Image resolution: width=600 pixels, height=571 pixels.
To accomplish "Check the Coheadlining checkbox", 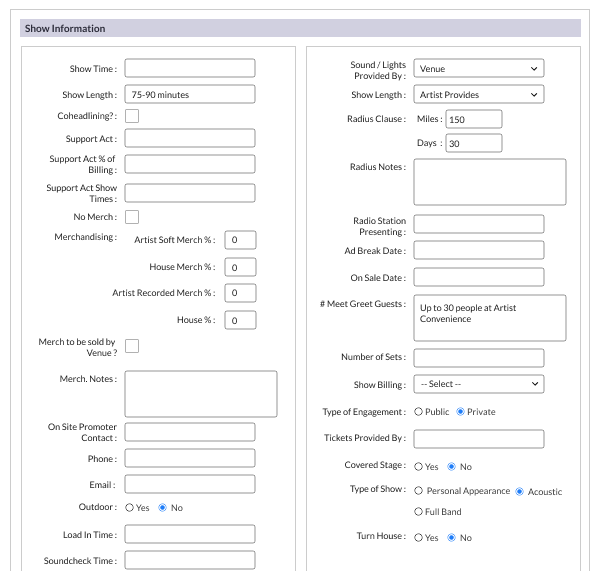I will [132, 116].
